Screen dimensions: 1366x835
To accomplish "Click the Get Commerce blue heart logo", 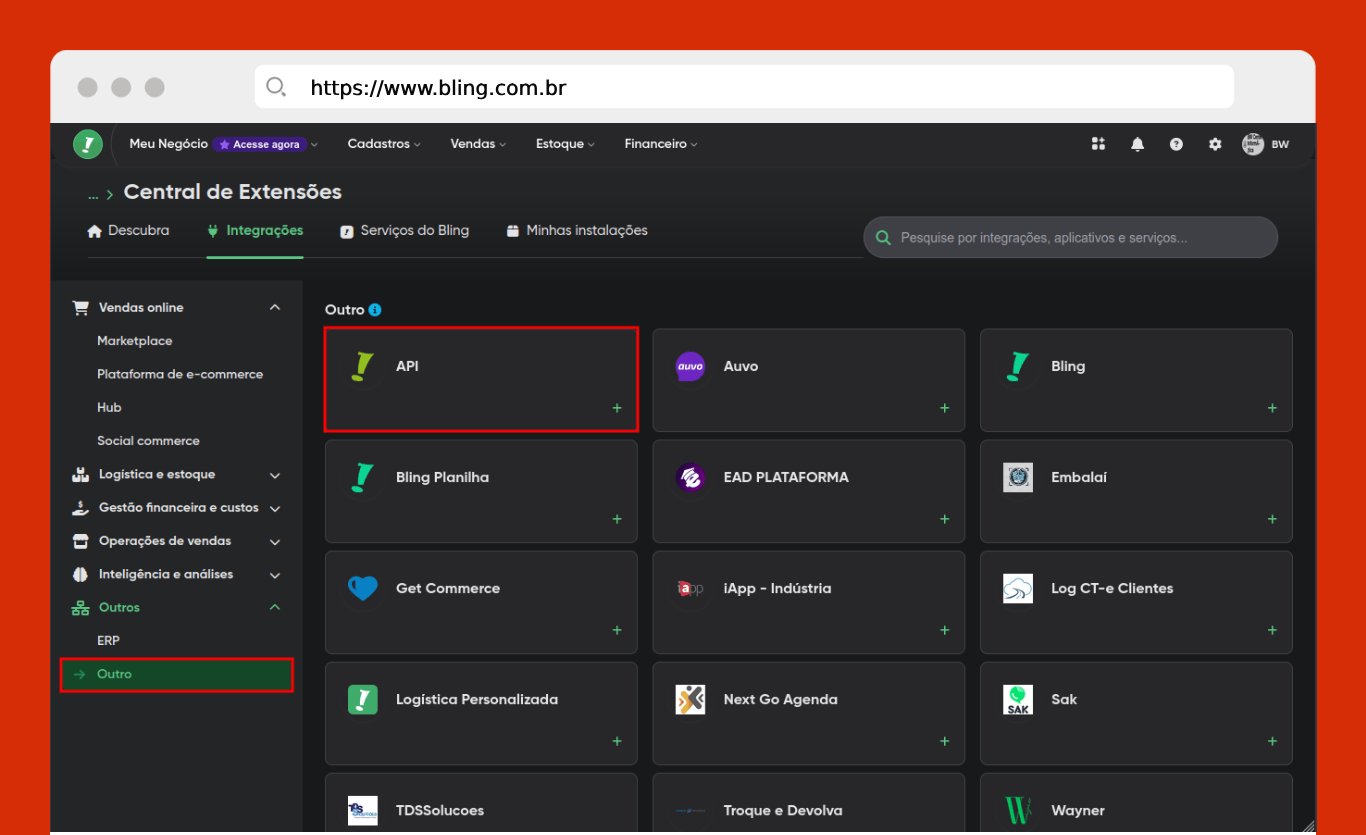I will tap(362, 588).
